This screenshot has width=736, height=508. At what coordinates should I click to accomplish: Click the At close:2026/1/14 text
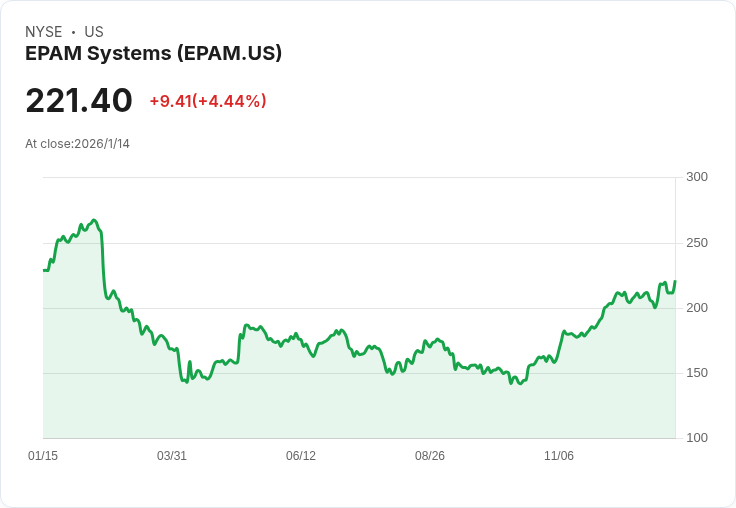click(x=77, y=144)
